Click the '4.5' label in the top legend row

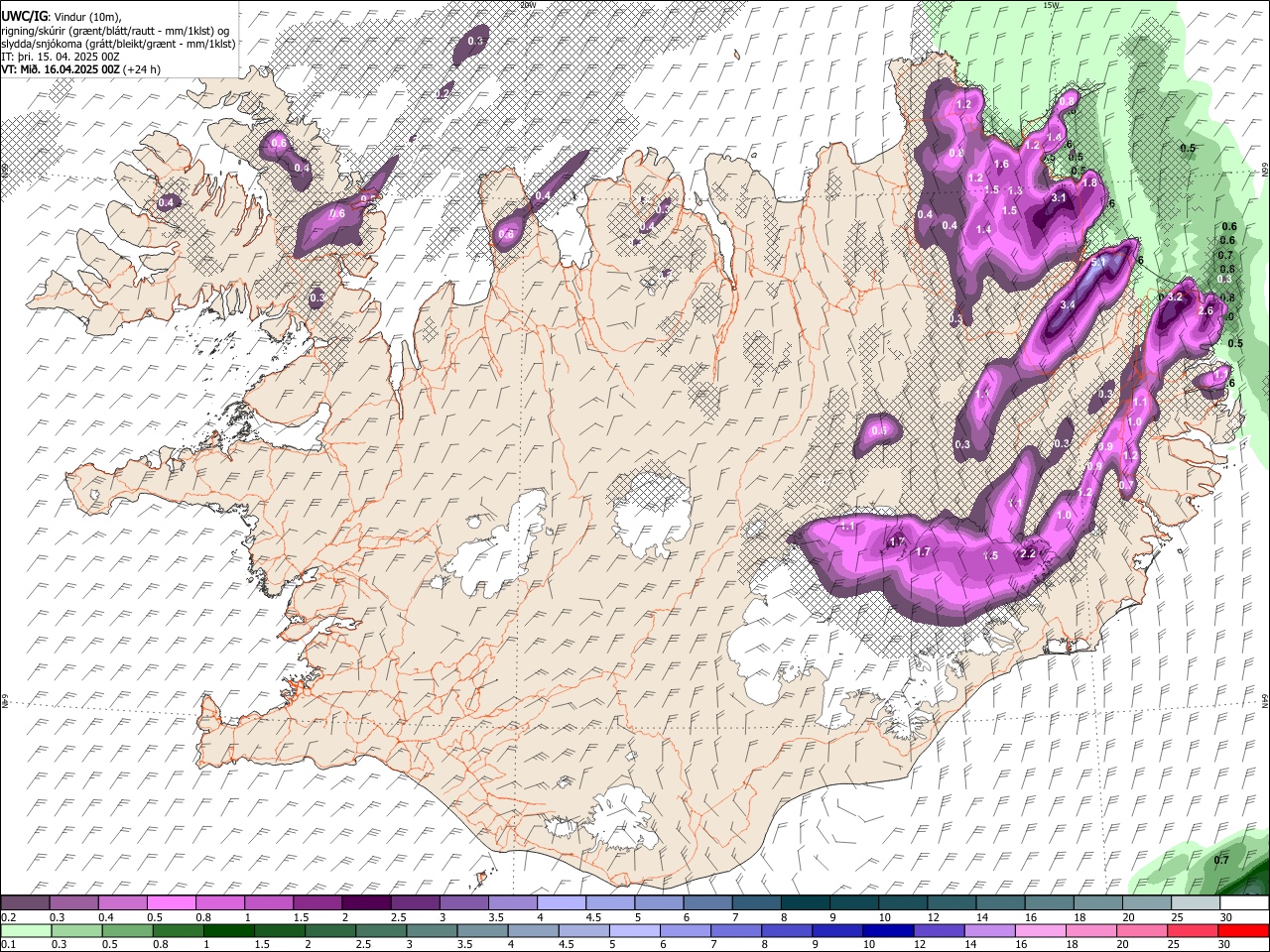593,917
